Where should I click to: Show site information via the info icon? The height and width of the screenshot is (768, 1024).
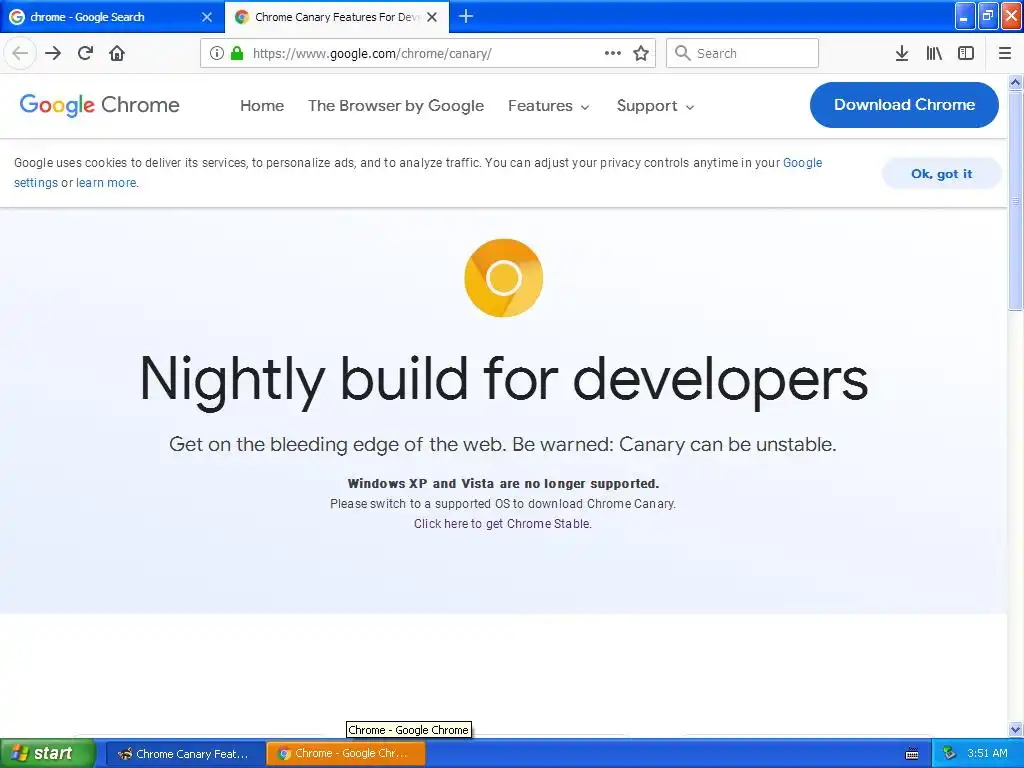[x=217, y=53]
